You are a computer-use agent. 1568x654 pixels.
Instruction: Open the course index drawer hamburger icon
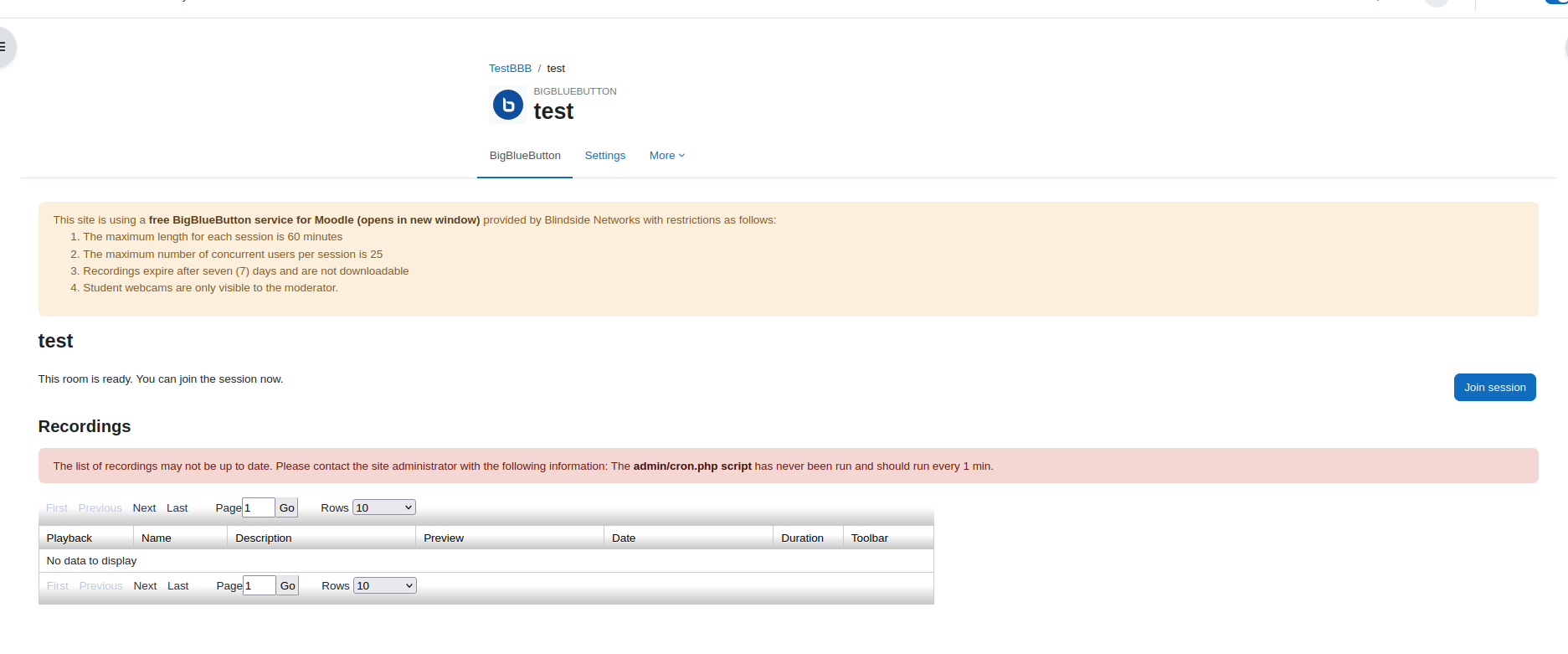click(3, 47)
